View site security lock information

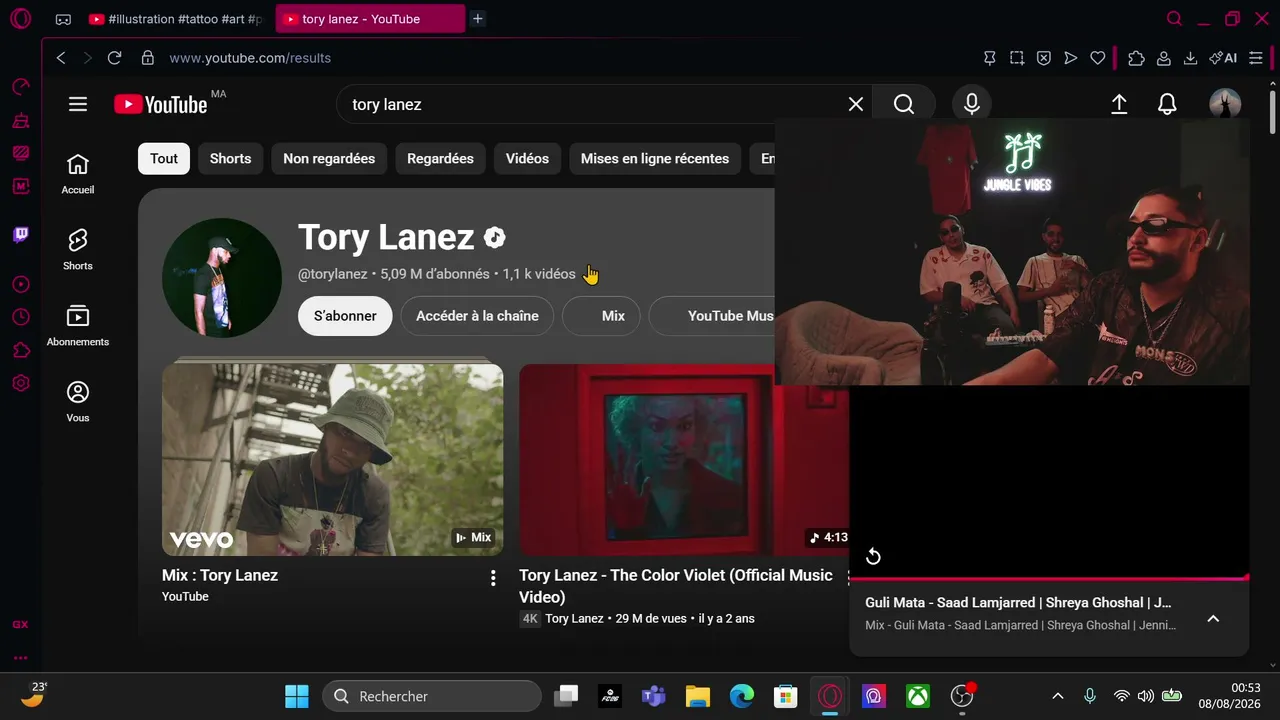coord(148,58)
